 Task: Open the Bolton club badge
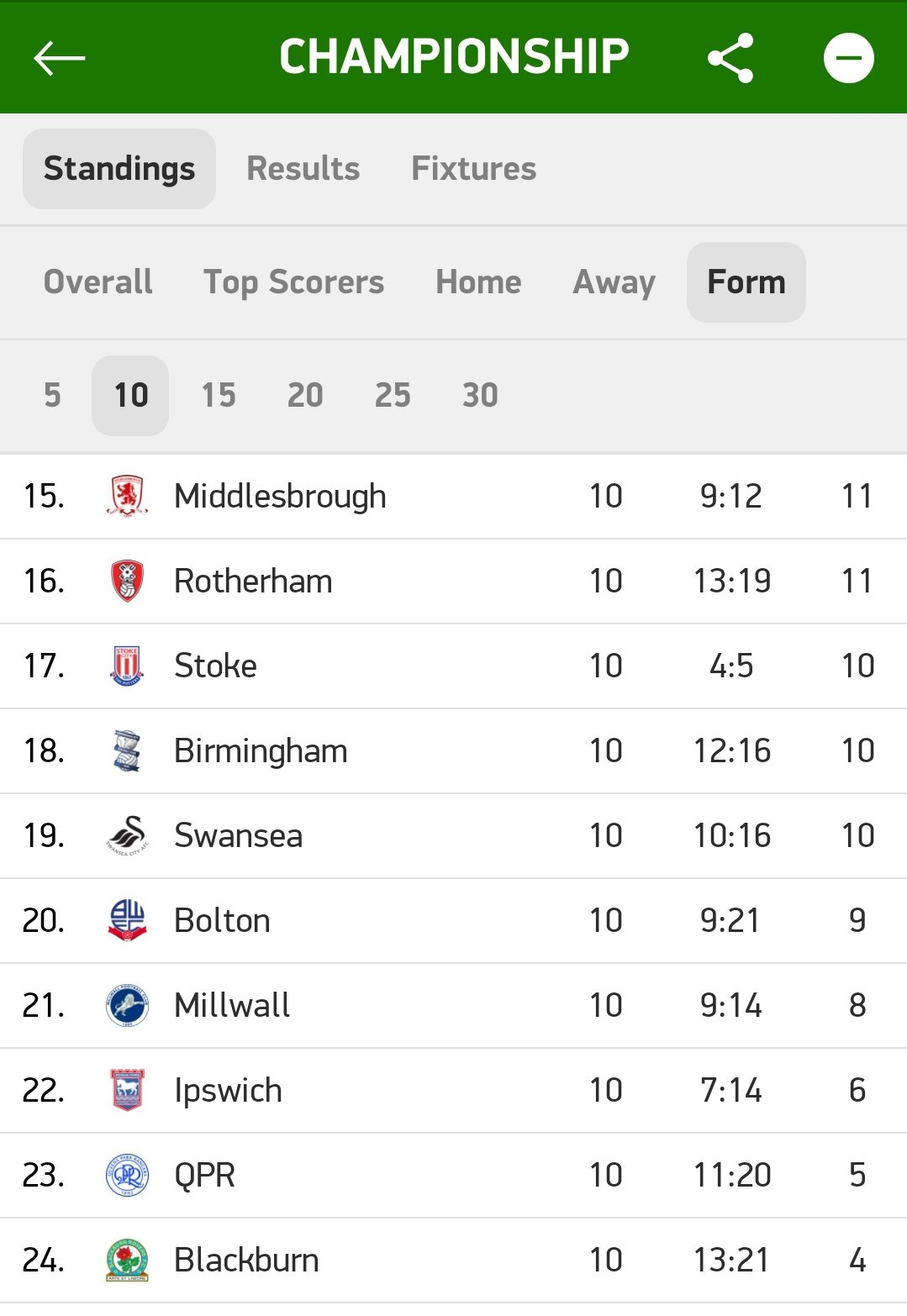click(x=128, y=920)
